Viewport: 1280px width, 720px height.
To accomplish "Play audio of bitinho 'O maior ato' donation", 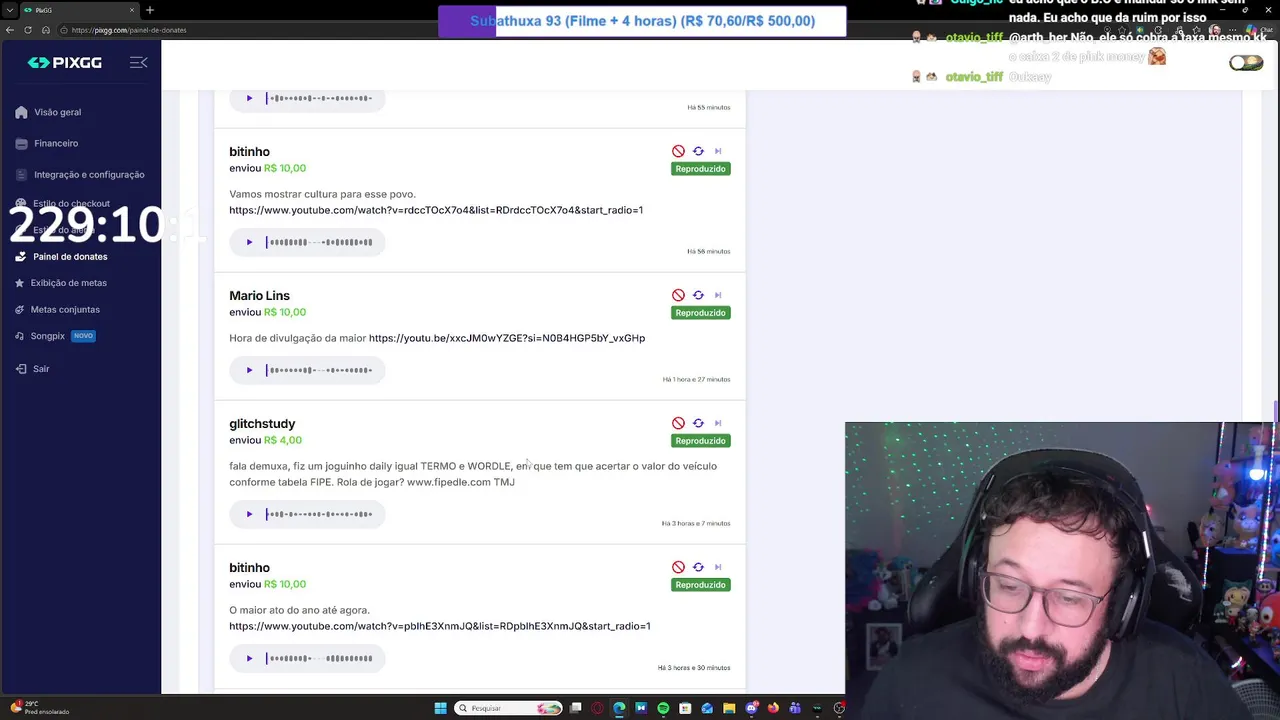I will click(x=249, y=658).
